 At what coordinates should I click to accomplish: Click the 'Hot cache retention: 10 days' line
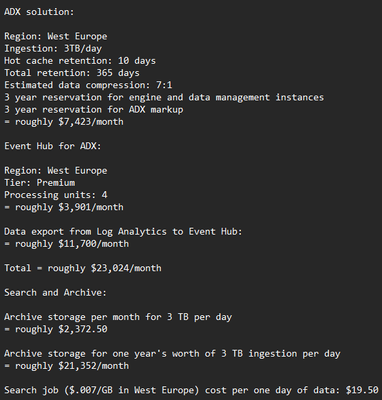tap(80, 61)
